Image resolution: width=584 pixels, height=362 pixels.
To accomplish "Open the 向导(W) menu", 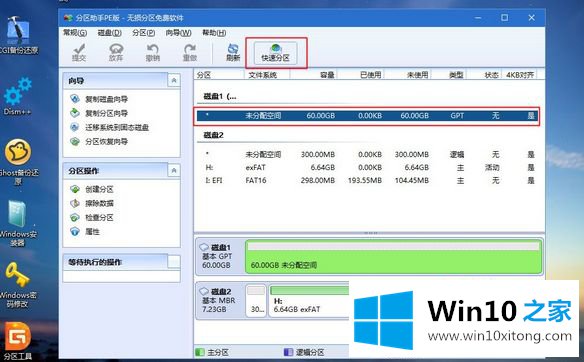I will (x=178, y=33).
